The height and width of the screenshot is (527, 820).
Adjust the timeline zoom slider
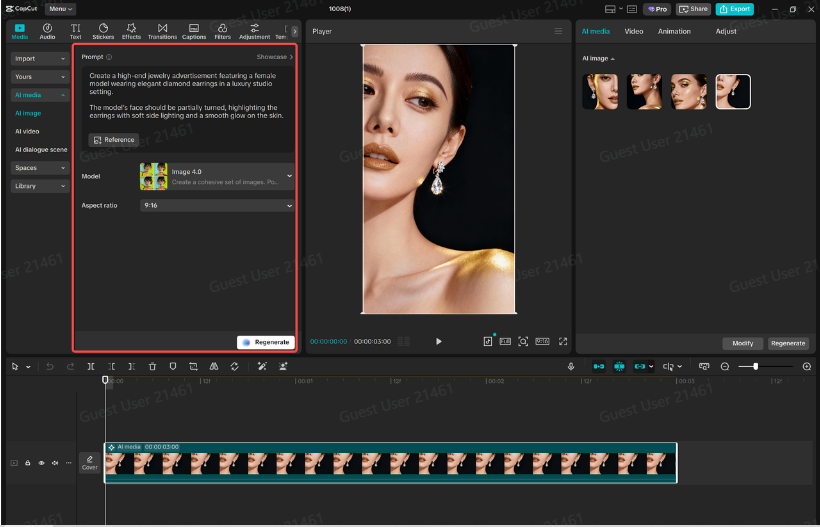pos(756,367)
